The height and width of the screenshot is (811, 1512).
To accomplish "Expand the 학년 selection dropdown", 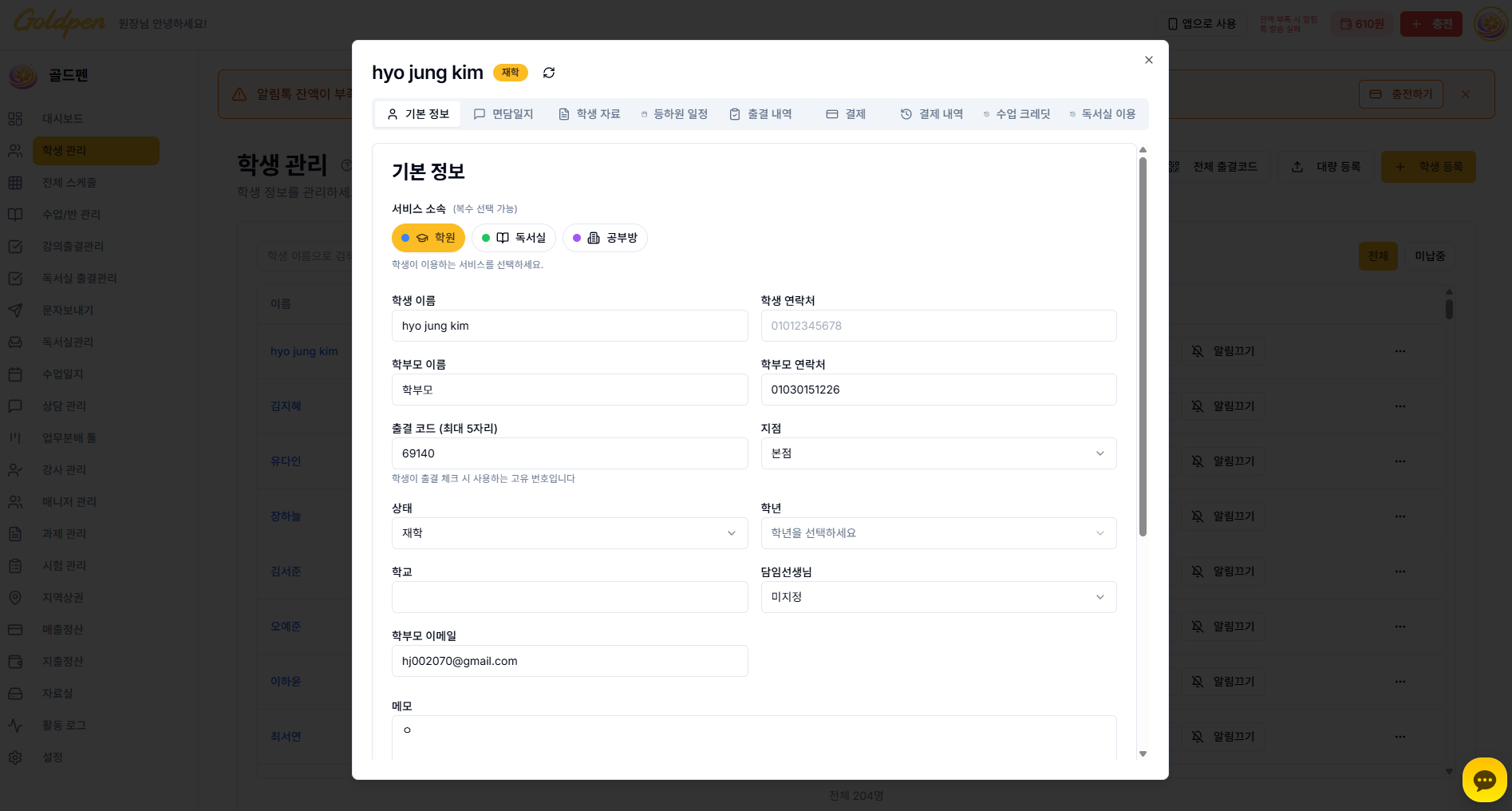I will coord(938,532).
